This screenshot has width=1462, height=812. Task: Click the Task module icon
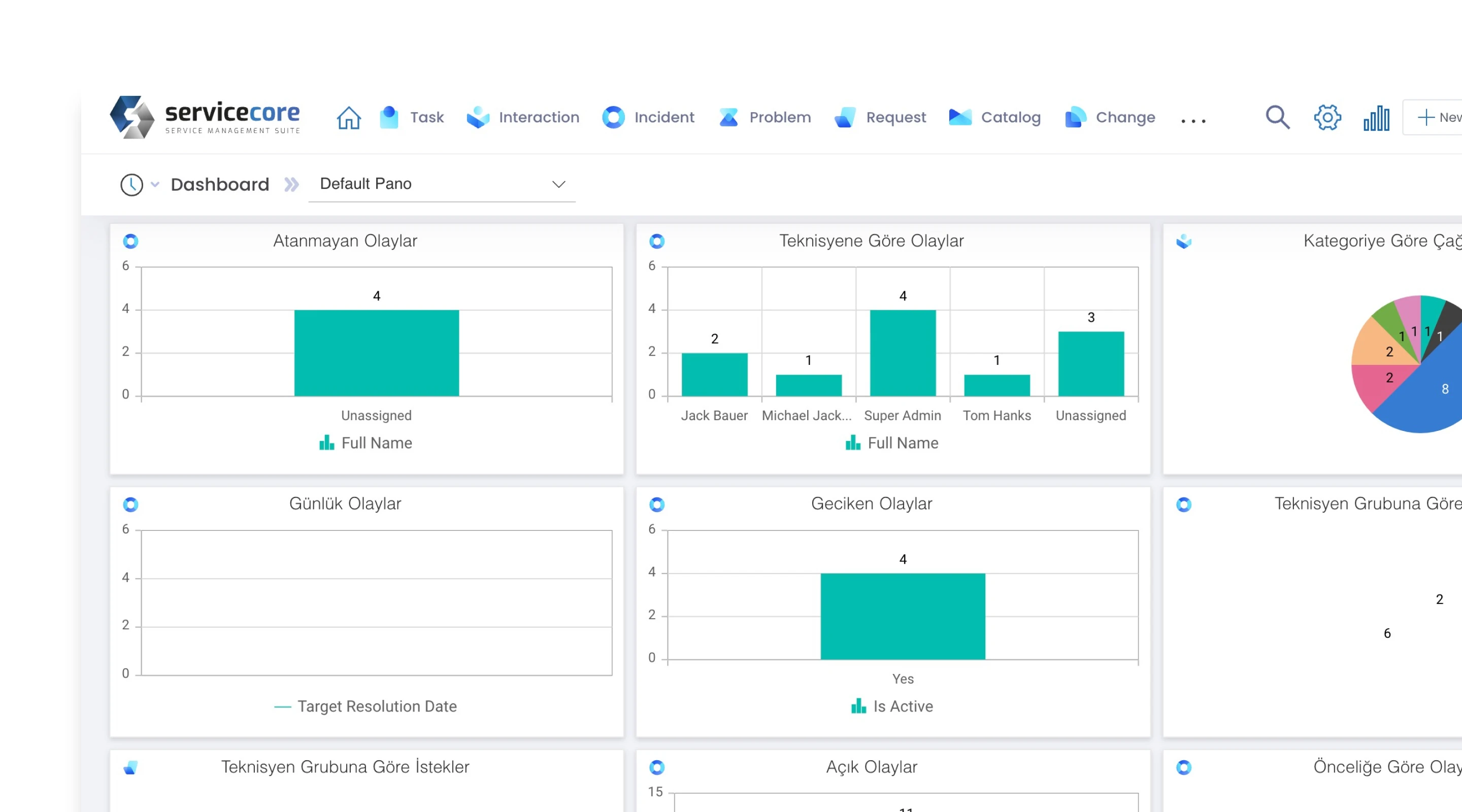pyautogui.click(x=389, y=117)
